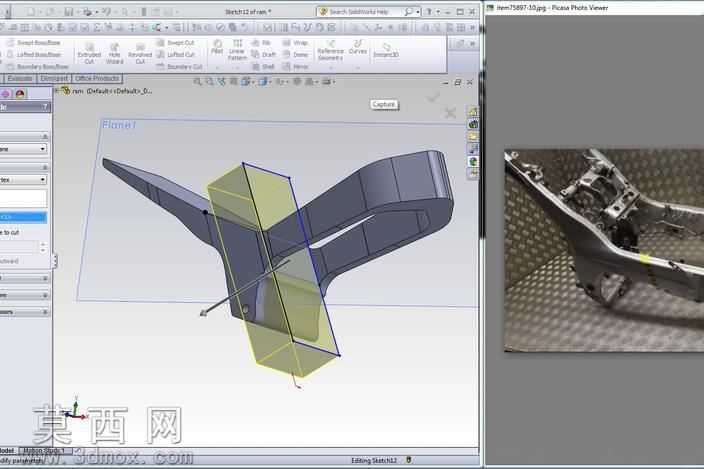Click the draft angle stepper arrows
The image size is (704, 469).
tap(43, 247)
